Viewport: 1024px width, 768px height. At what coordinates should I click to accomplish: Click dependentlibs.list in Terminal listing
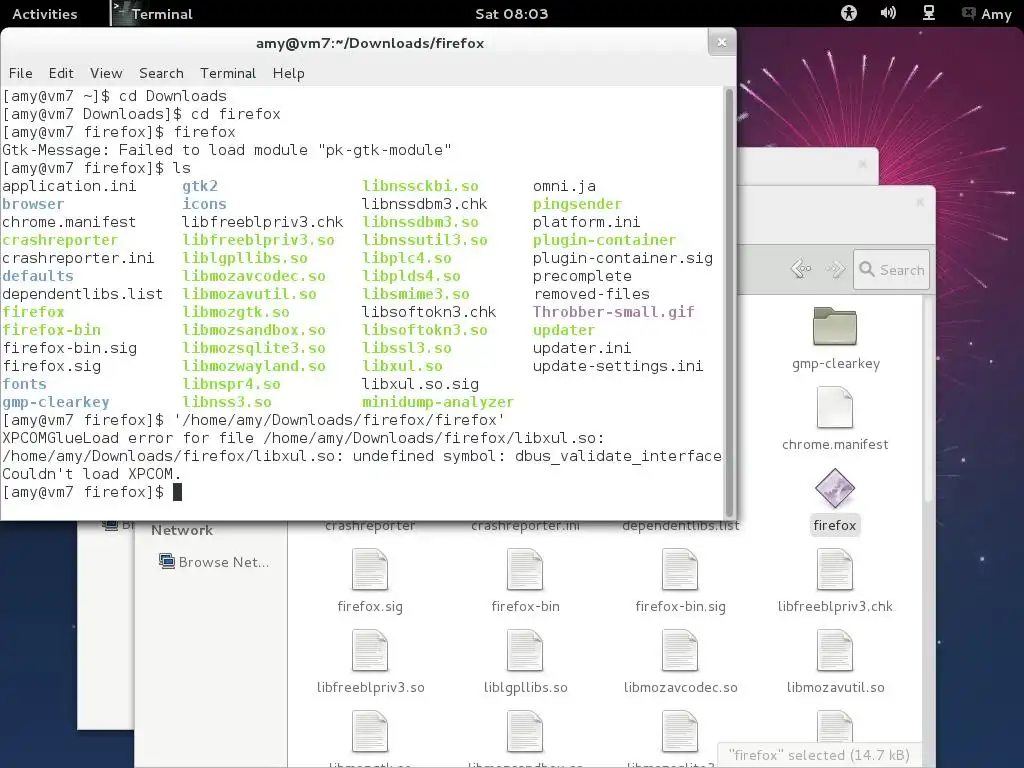coord(82,294)
